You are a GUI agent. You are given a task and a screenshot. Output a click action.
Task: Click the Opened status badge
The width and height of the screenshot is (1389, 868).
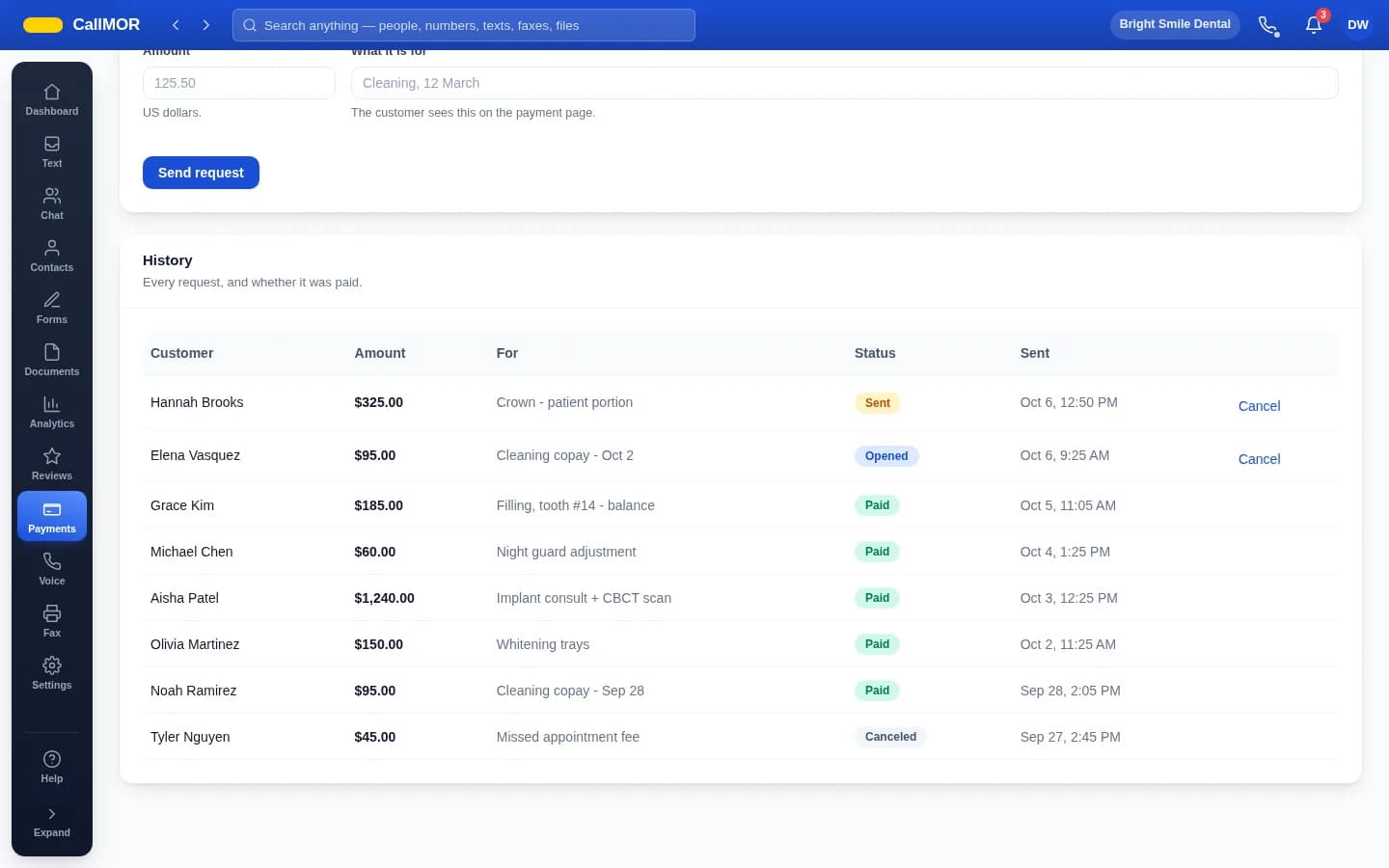886,456
